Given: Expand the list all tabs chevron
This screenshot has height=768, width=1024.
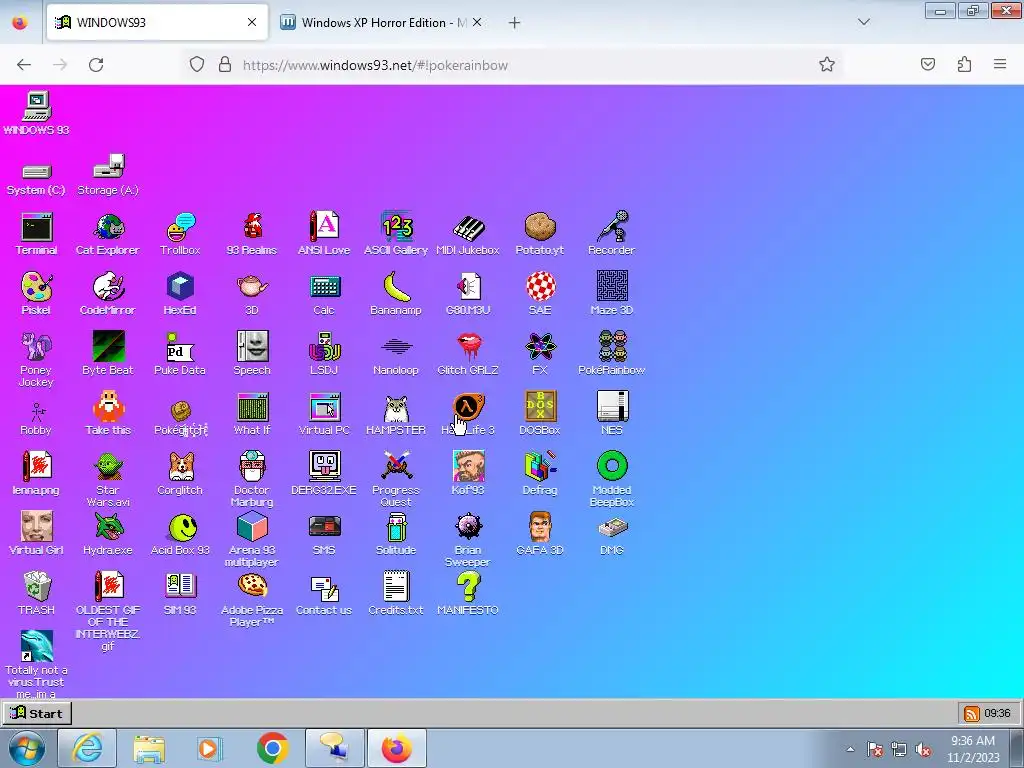Looking at the screenshot, I should [x=863, y=23].
